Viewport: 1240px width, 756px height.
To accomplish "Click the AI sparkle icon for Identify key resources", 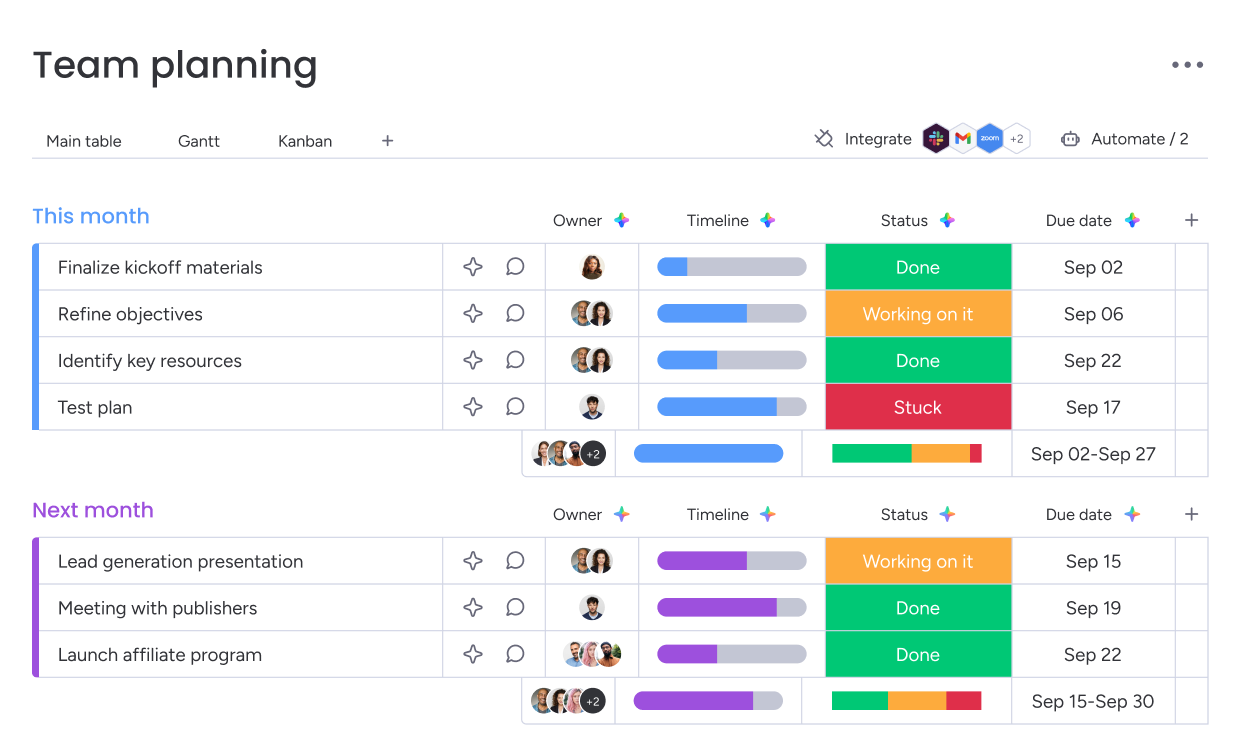I will tap(473, 361).
